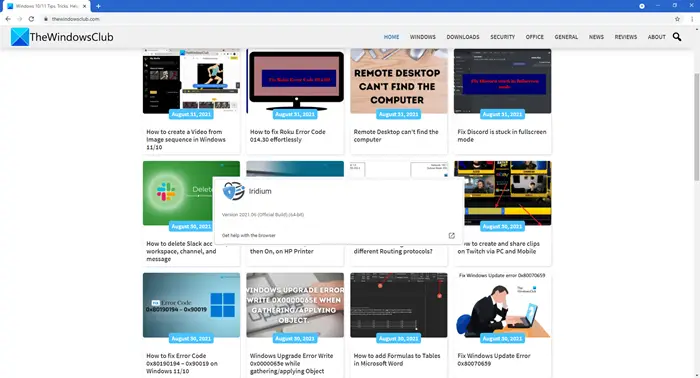Open the DOWNLOADS menu item
The width and height of the screenshot is (700, 378).
(463, 37)
